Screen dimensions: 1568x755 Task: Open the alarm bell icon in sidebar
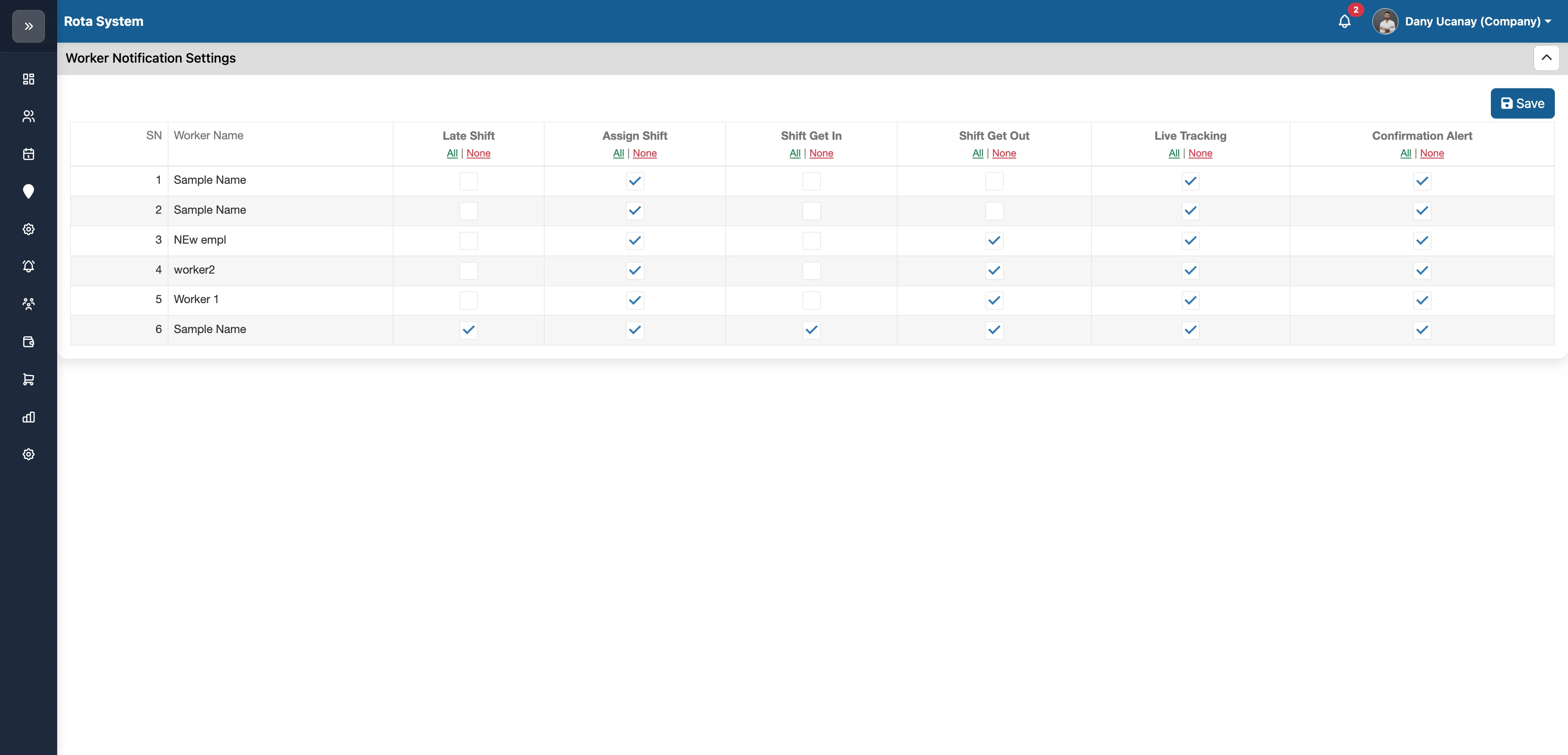28,266
